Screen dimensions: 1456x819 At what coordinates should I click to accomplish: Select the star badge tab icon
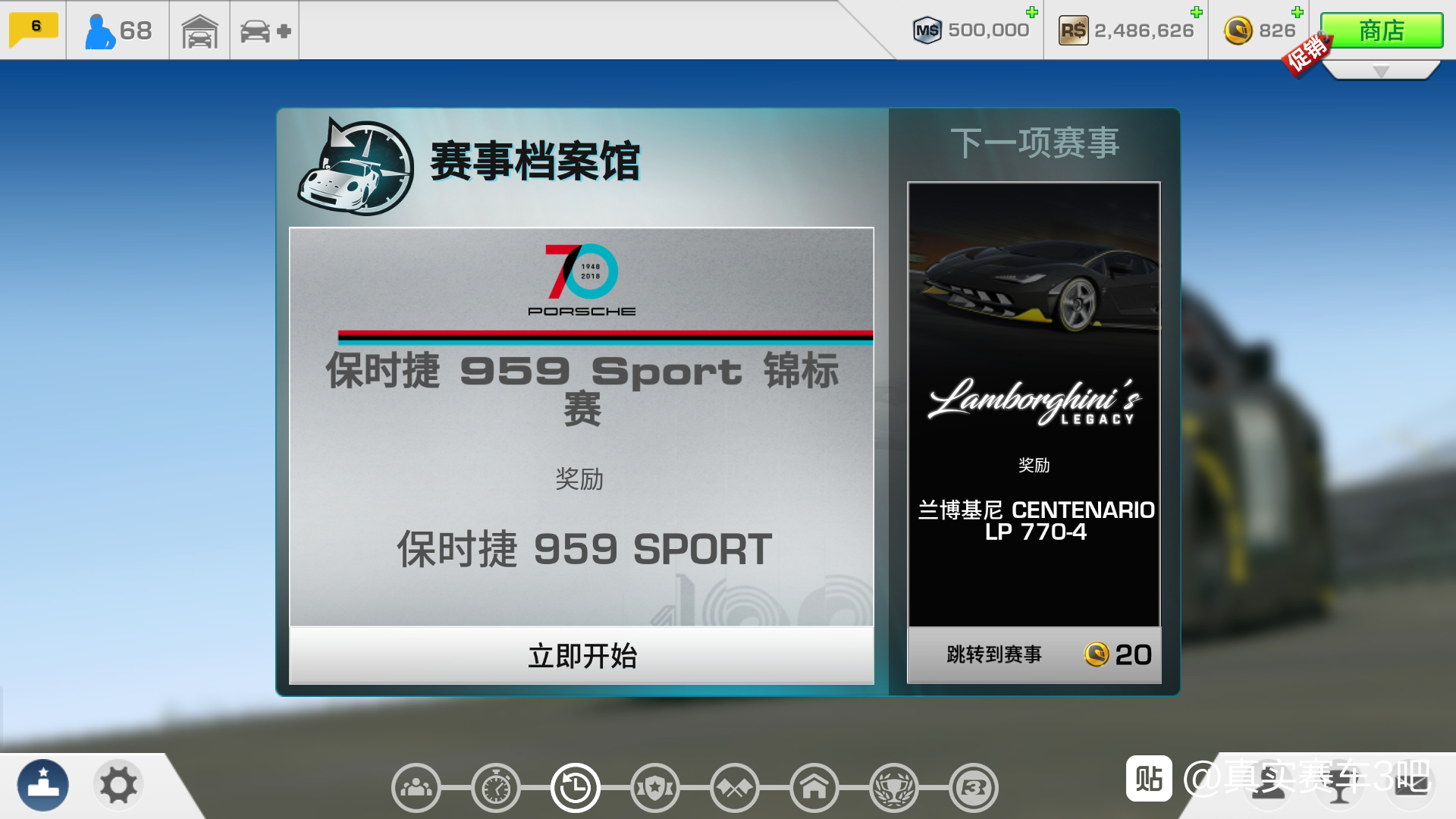655,788
